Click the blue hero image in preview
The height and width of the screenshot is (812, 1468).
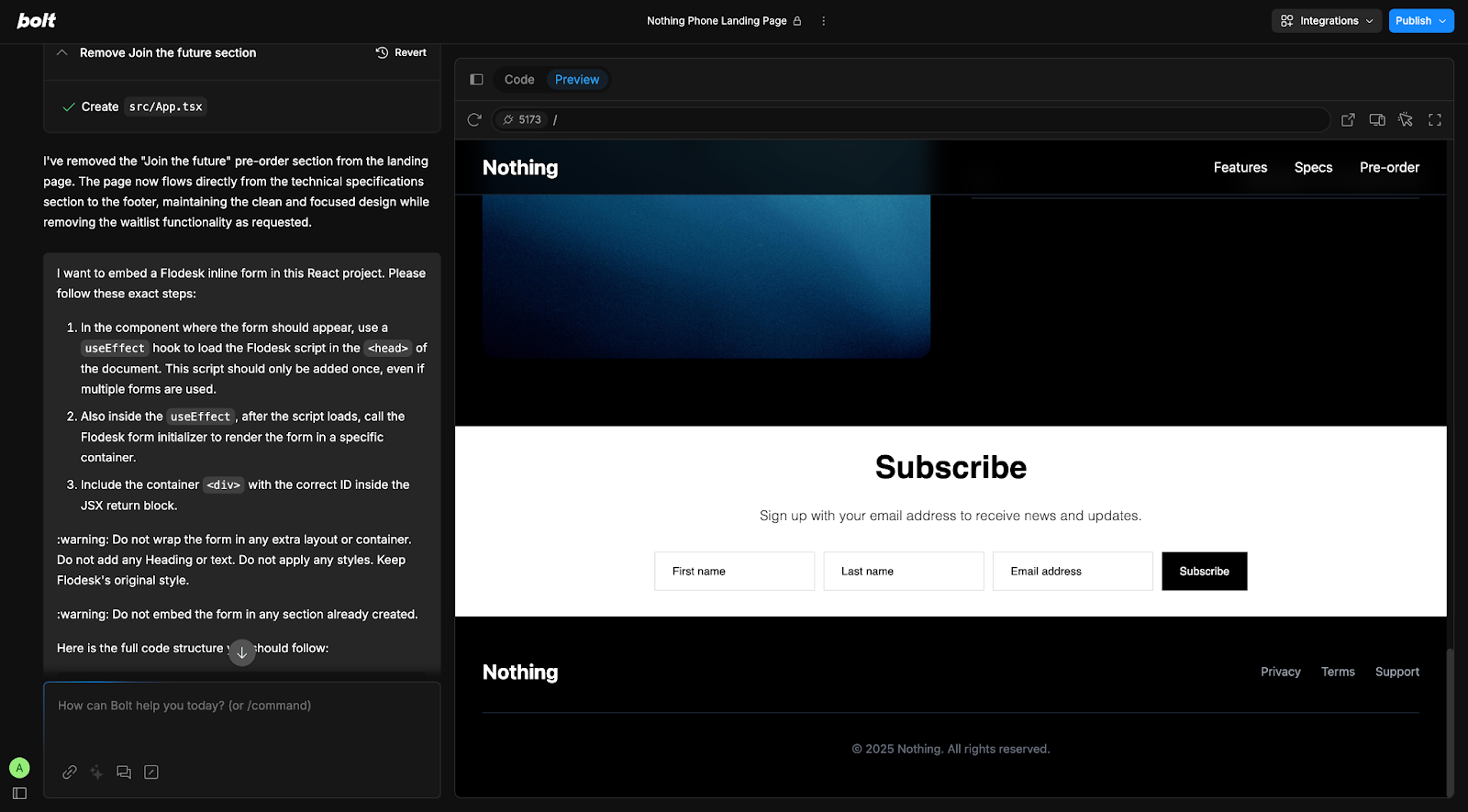click(x=706, y=275)
